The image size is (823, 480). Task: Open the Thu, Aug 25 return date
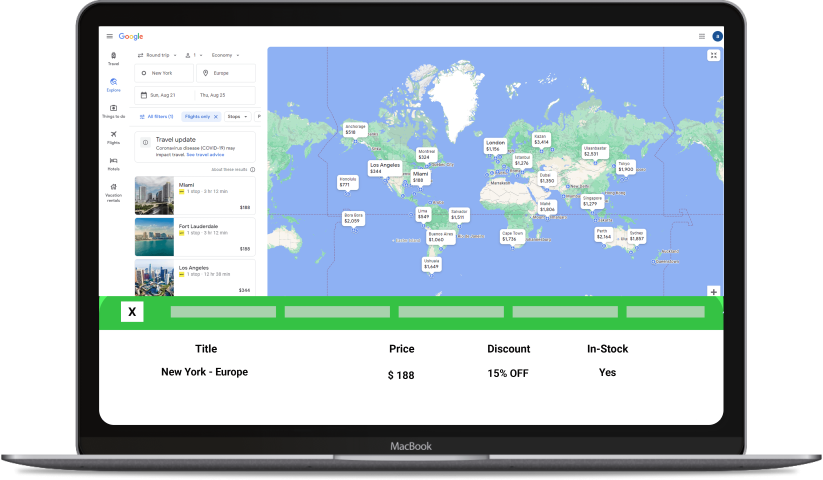click(x=225, y=95)
